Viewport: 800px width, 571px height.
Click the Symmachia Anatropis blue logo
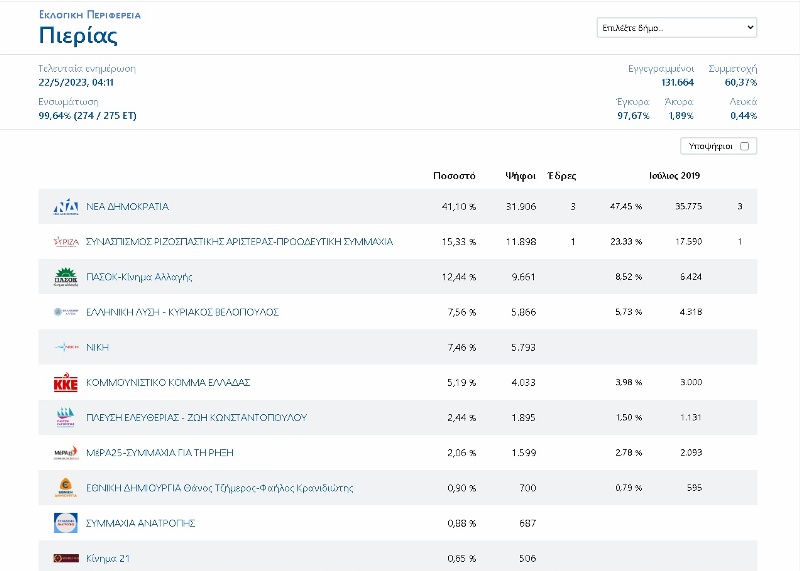click(x=66, y=523)
